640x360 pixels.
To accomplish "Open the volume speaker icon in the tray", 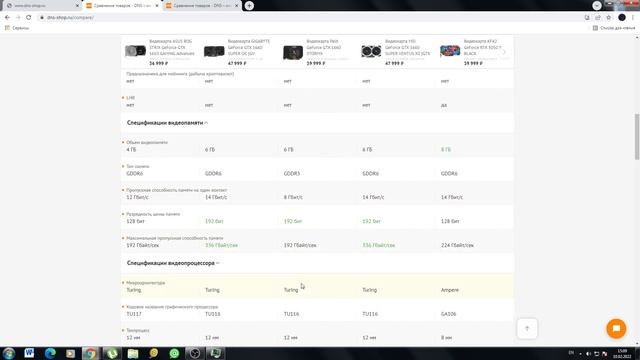I will pos(589,353).
